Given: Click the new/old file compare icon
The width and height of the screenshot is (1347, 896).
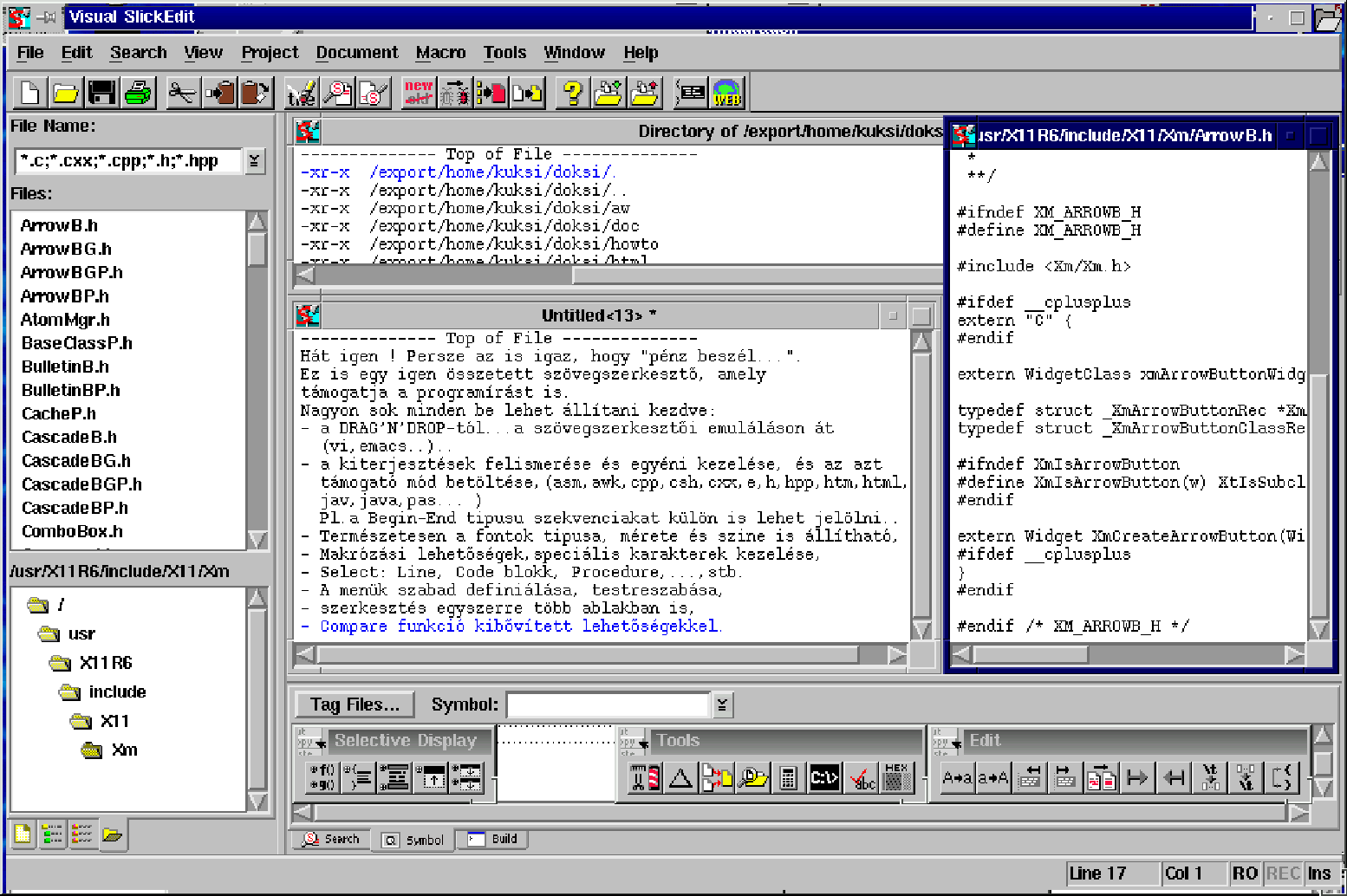Looking at the screenshot, I should click(419, 92).
